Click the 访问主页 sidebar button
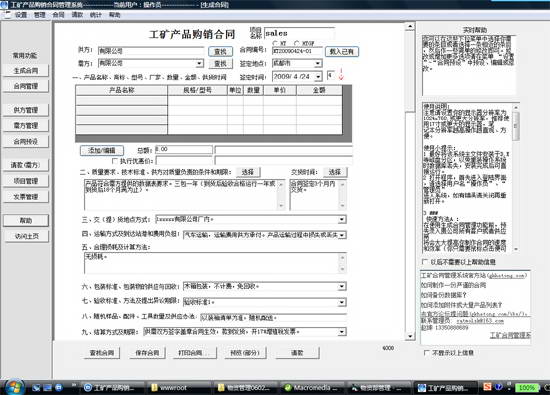Image resolution: width=550 pixels, height=395 pixels. point(26,236)
